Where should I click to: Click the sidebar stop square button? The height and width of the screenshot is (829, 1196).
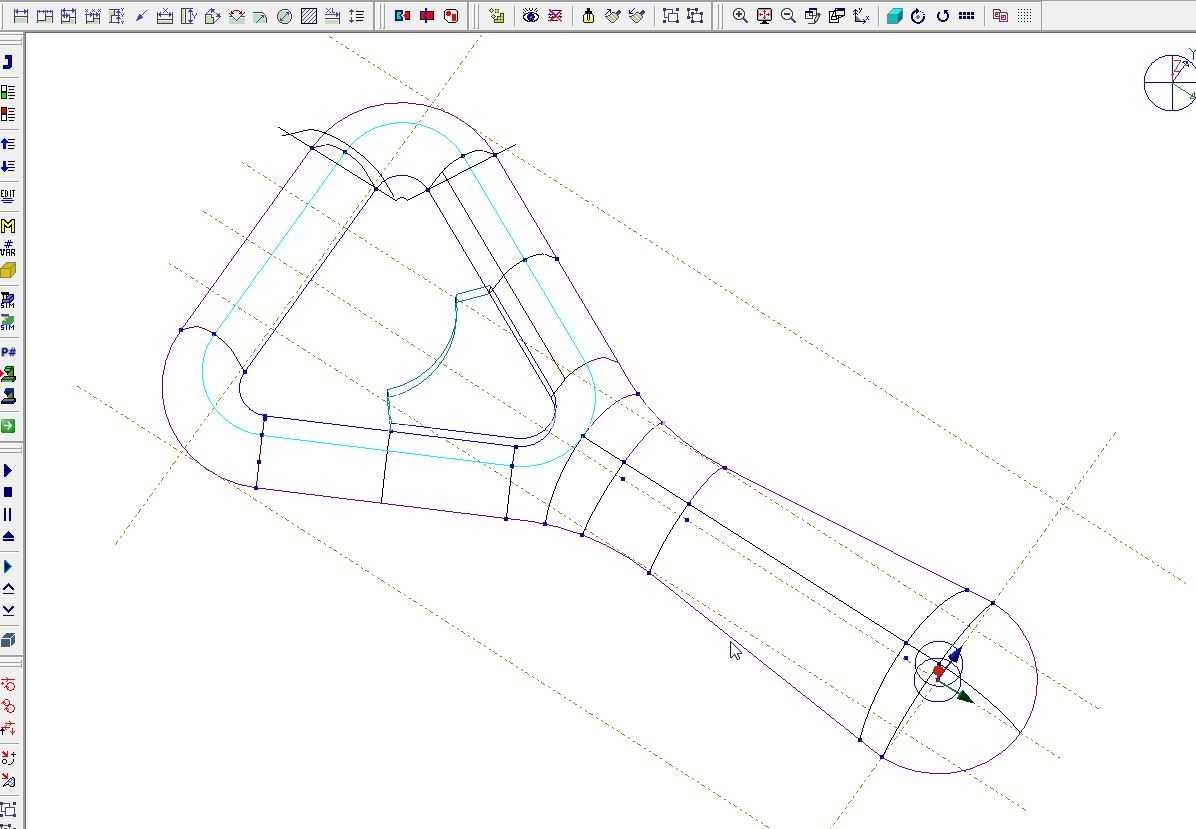pos(8,493)
